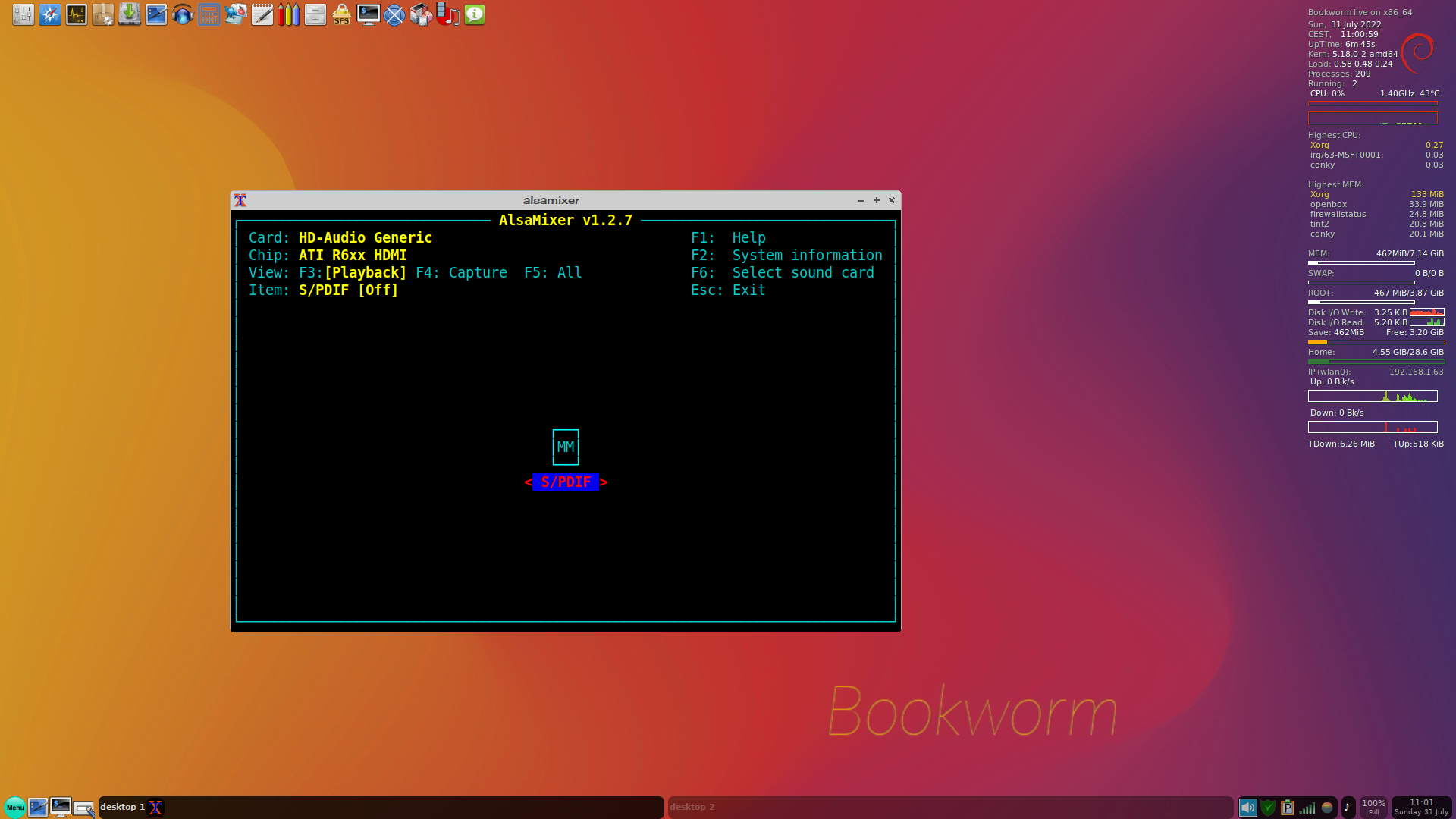Open the teal Menu button
The height and width of the screenshot is (819, 1456).
(15, 808)
